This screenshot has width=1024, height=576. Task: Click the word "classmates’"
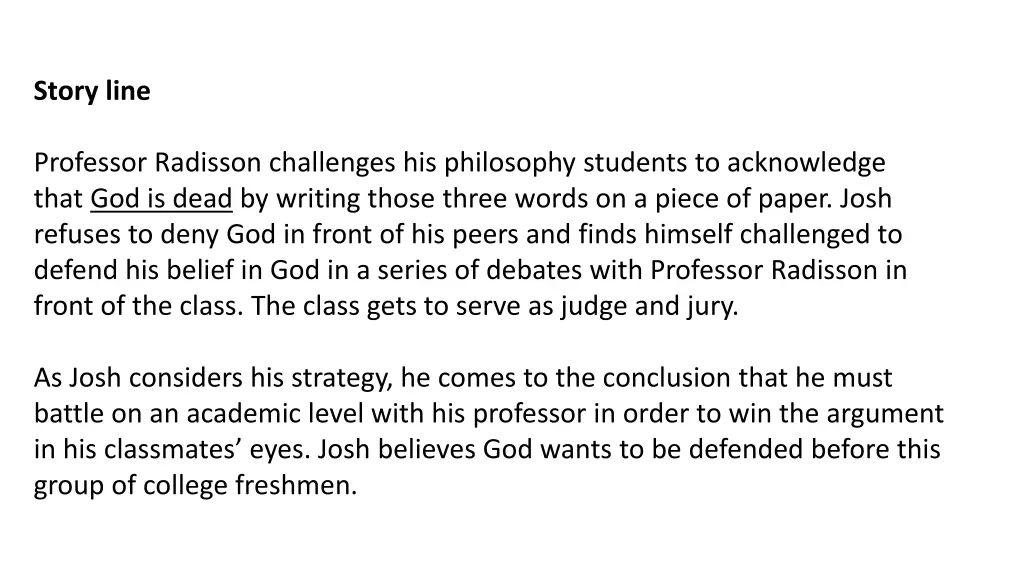click(x=158, y=450)
